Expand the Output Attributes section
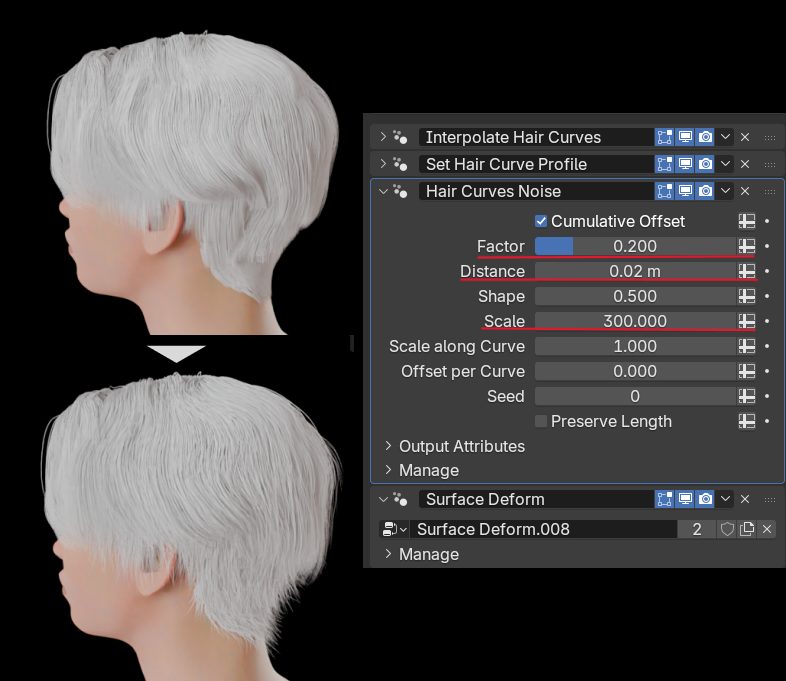The height and width of the screenshot is (681, 786). coord(389,446)
